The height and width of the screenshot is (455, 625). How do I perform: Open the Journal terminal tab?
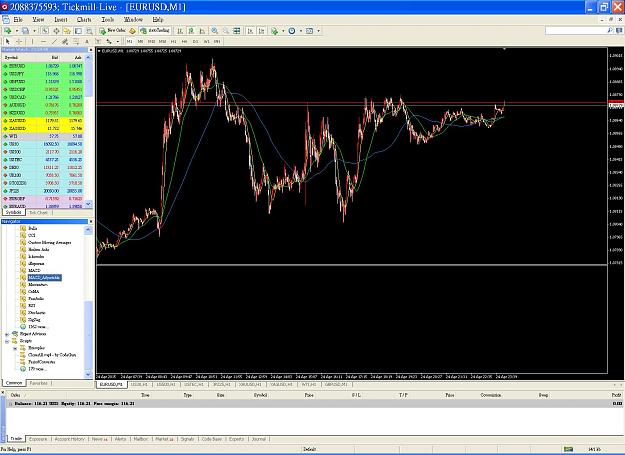pos(259,439)
